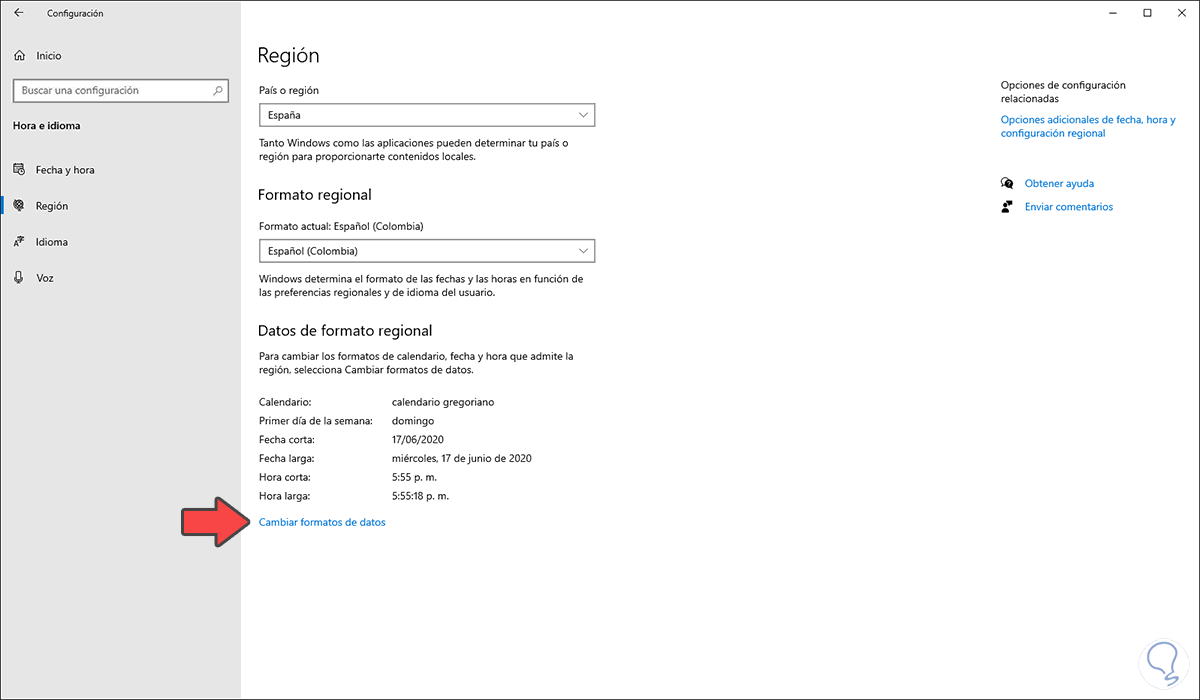1200x700 pixels.
Task: Switch to the Idioma settings page
Action: (x=52, y=242)
